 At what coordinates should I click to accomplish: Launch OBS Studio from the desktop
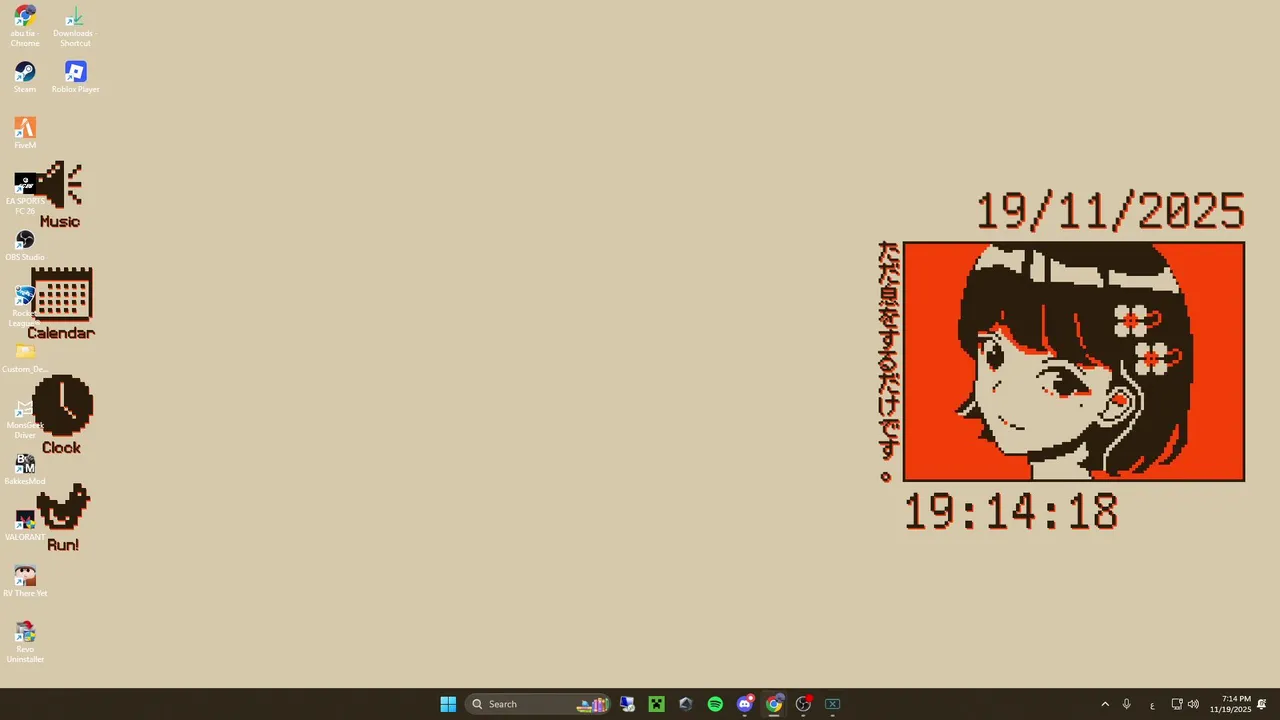point(25,246)
